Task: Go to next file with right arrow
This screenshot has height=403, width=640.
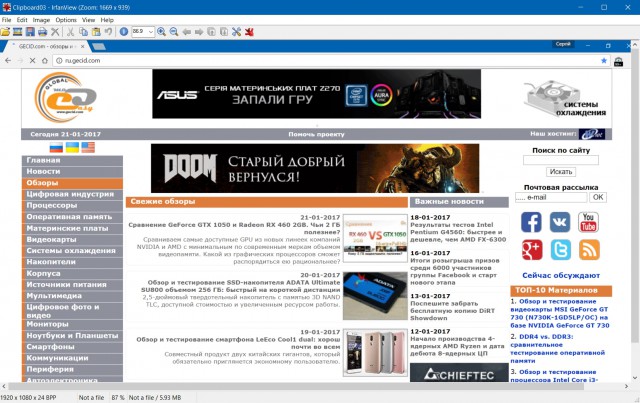Action: point(199,32)
